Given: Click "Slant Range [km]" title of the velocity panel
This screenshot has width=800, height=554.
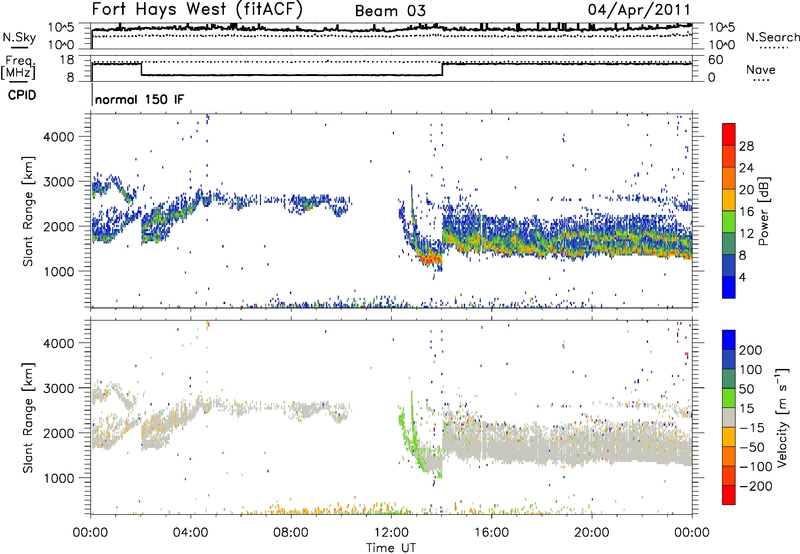Looking at the screenshot, I should point(28,418).
